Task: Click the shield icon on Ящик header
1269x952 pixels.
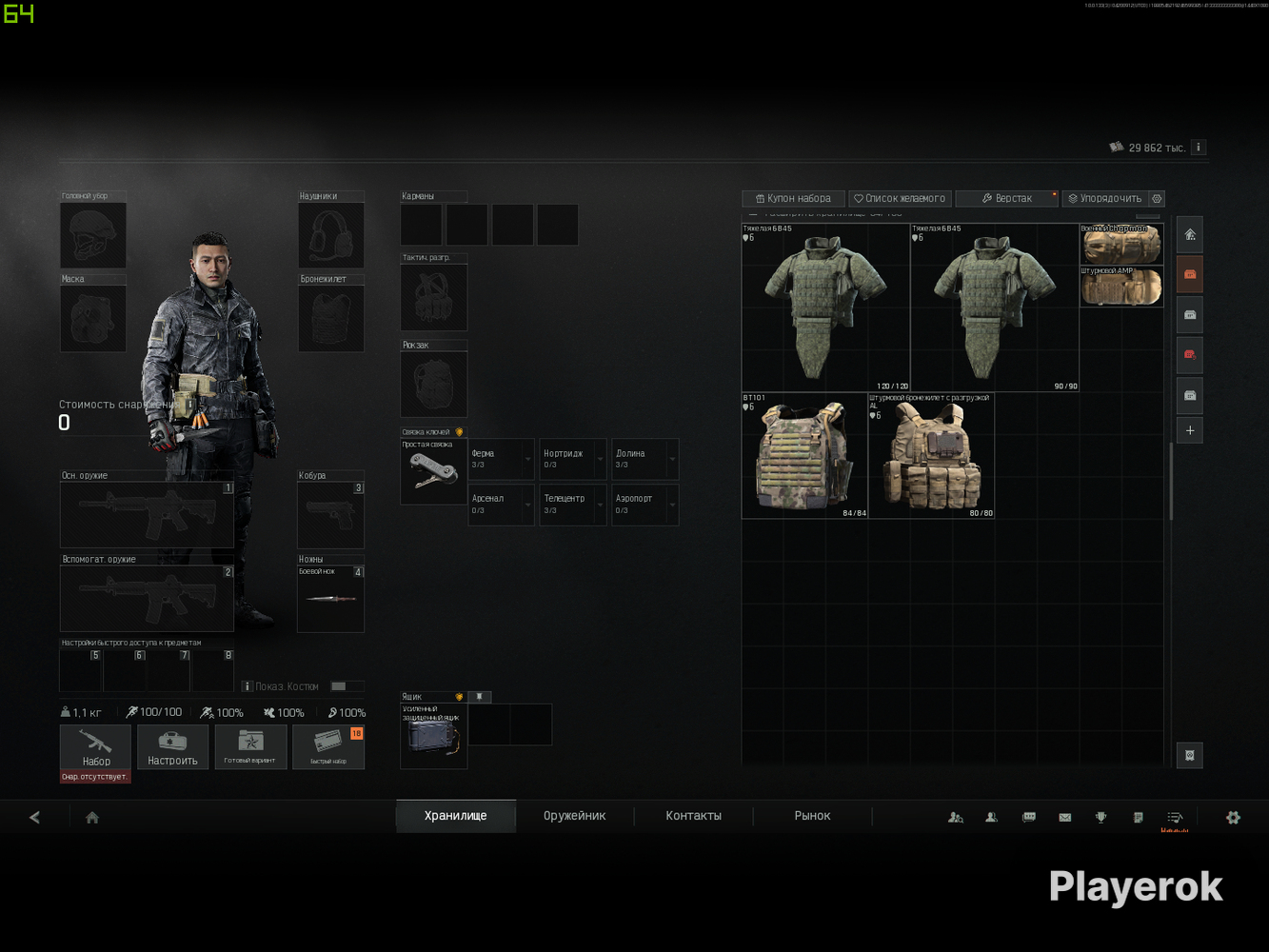Action: pyautogui.click(x=459, y=697)
